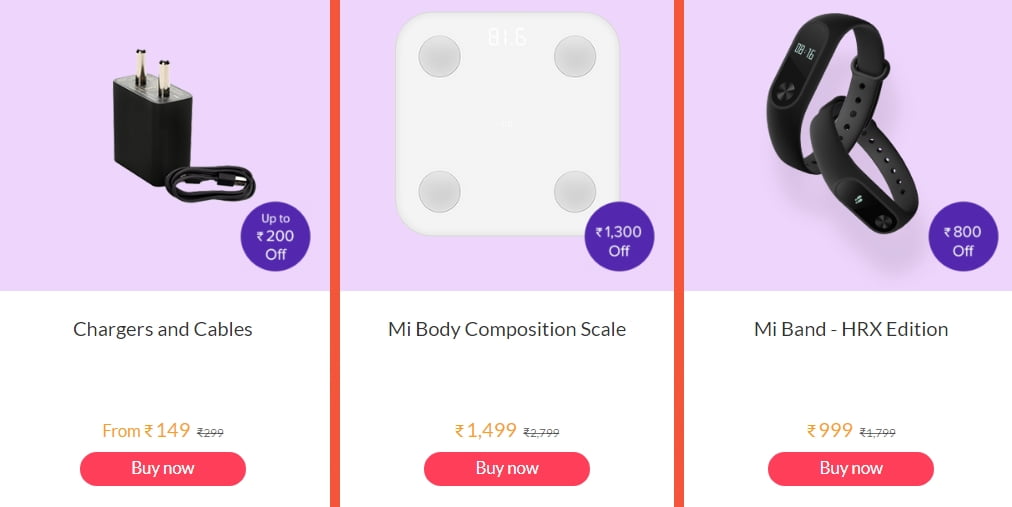The height and width of the screenshot is (507, 1012).
Task: Click the coiled black USB cable image
Action: pos(210,184)
